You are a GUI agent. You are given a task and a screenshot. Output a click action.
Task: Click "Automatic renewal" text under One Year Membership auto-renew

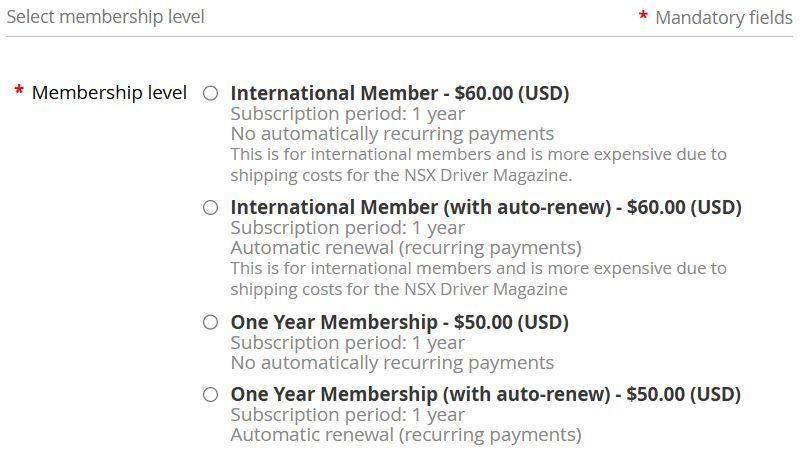click(405, 435)
